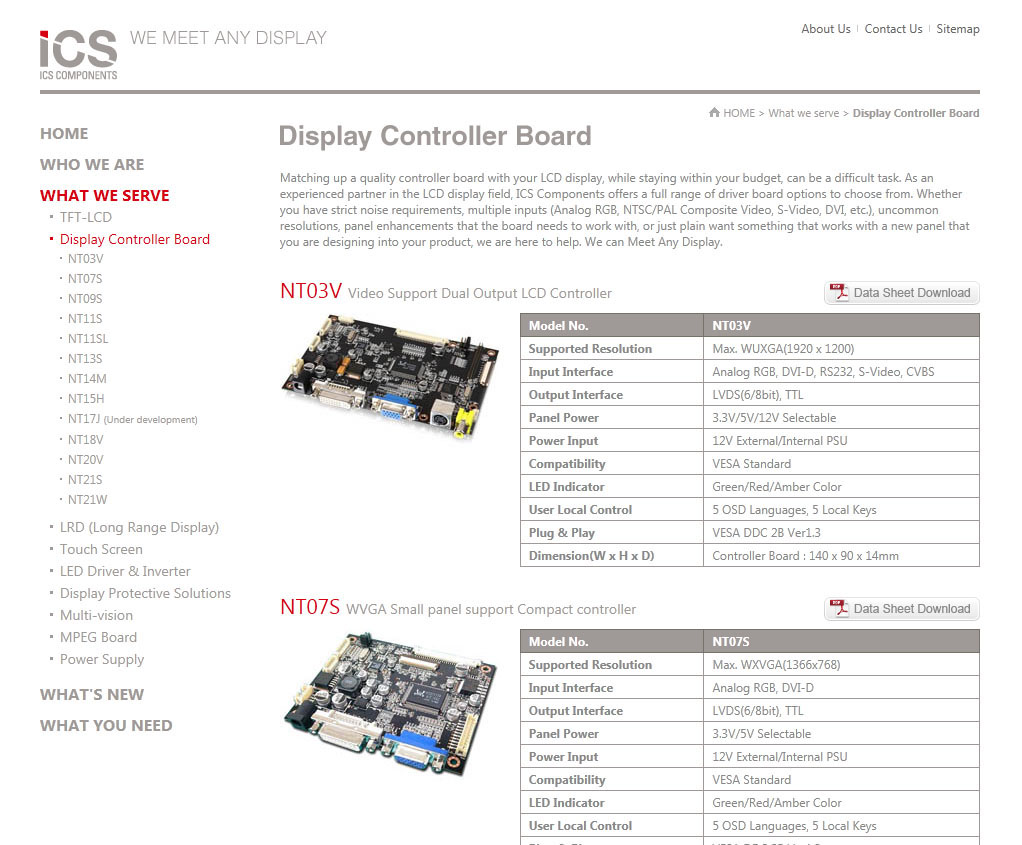Open the Contact Us link
This screenshot has height=845, width=1022.
893,29
